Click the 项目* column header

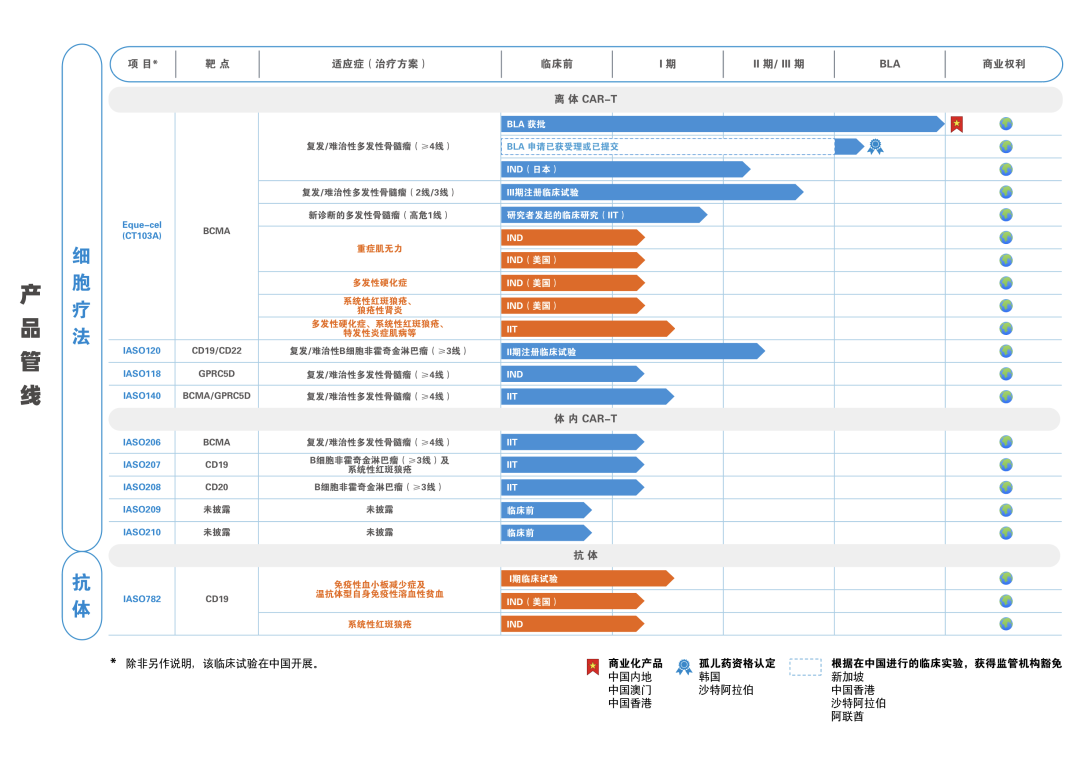[x=143, y=64]
